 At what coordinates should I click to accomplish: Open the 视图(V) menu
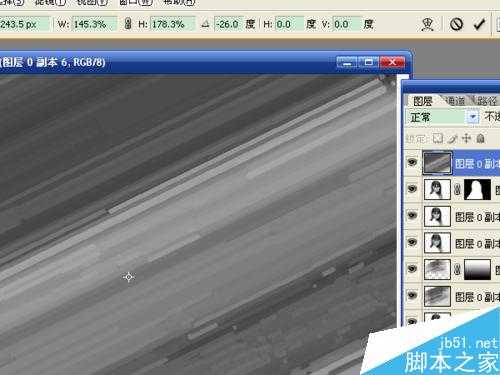coord(92,3)
